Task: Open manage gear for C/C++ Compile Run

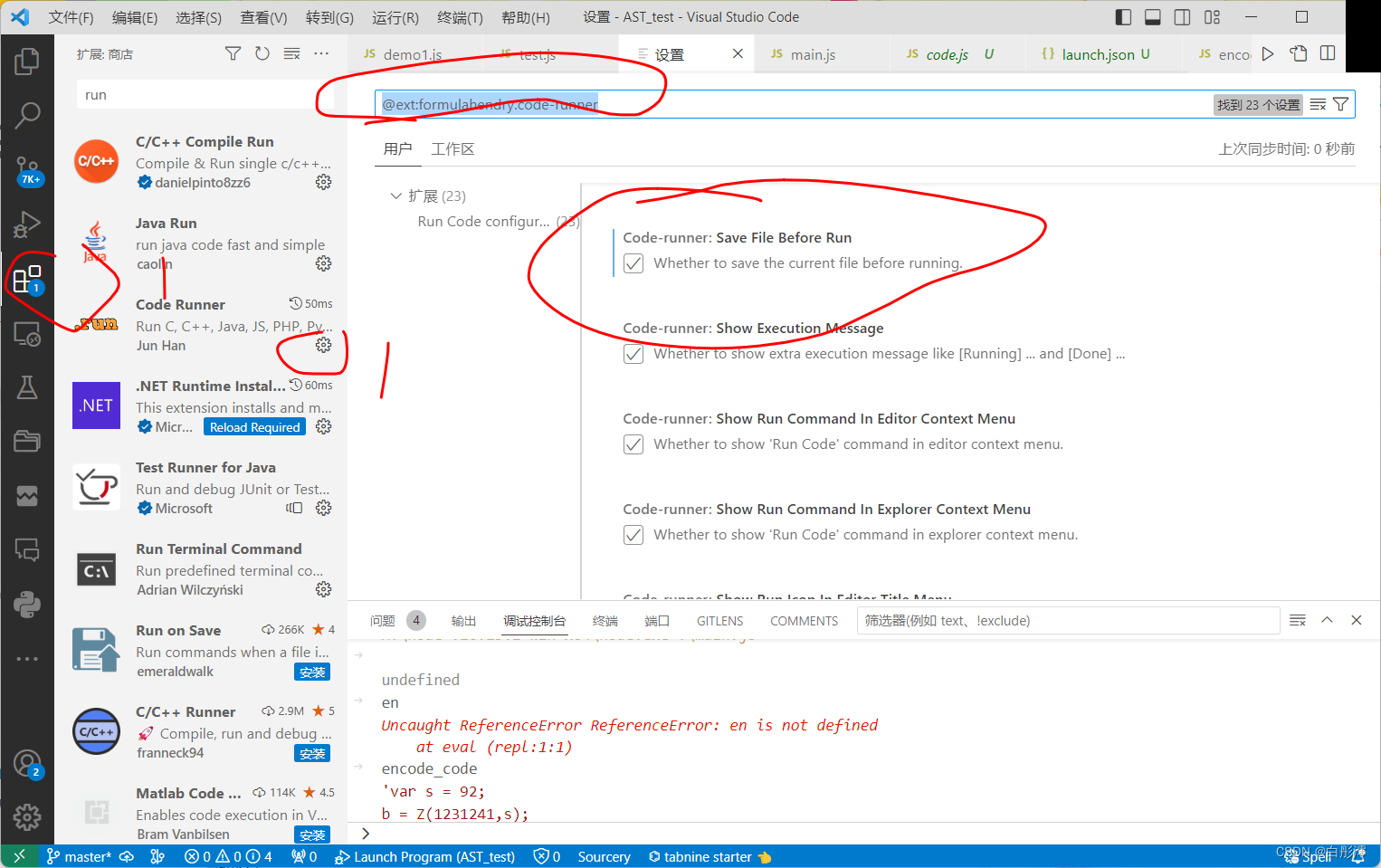Action: (323, 182)
